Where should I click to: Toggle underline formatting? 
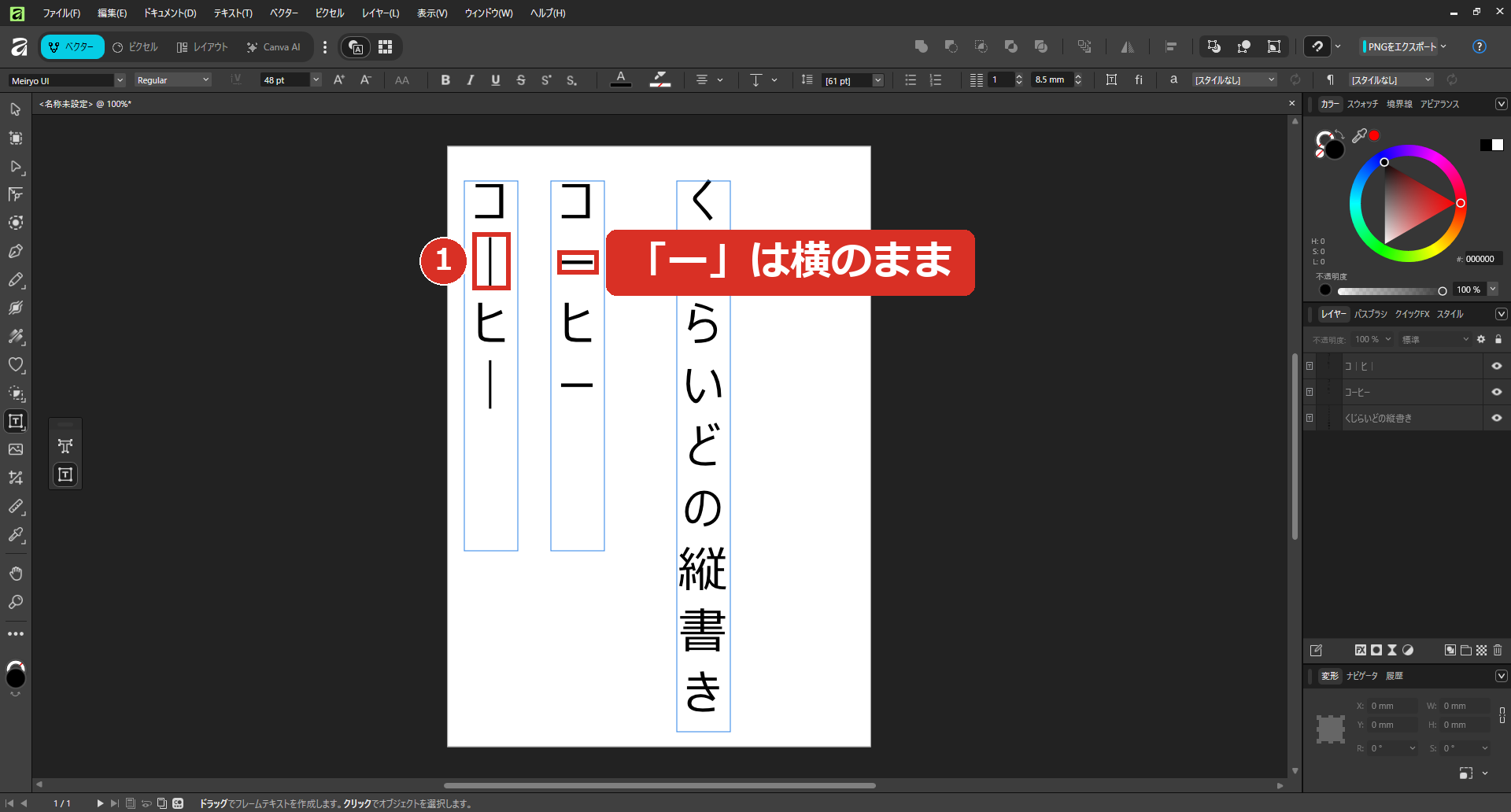tap(496, 79)
